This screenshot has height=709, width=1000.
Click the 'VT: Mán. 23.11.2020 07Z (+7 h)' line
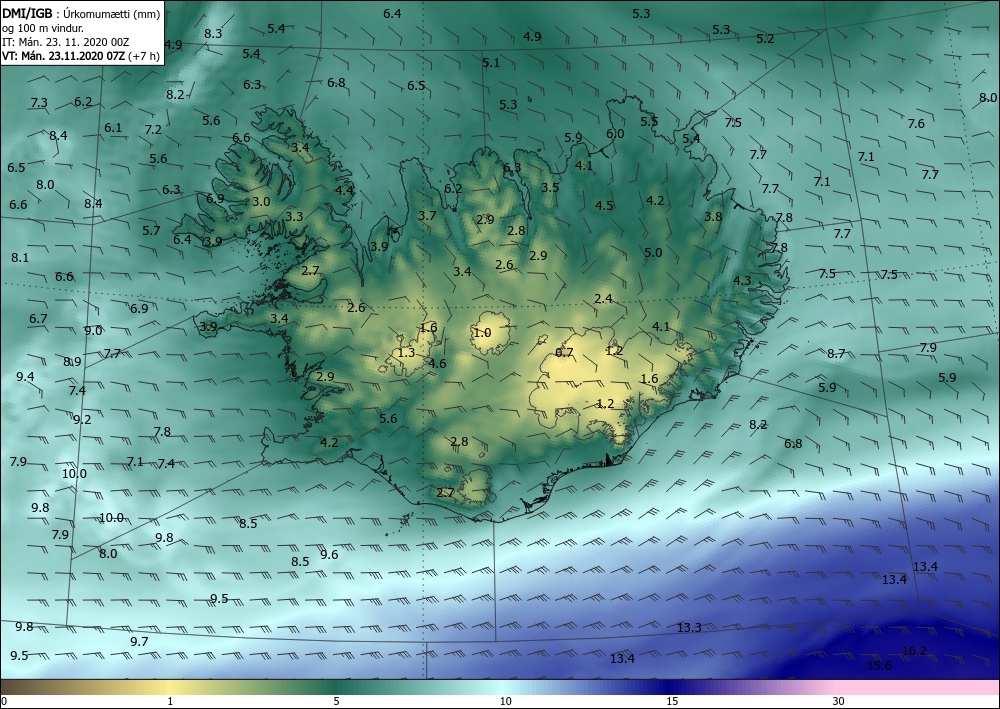point(80,56)
